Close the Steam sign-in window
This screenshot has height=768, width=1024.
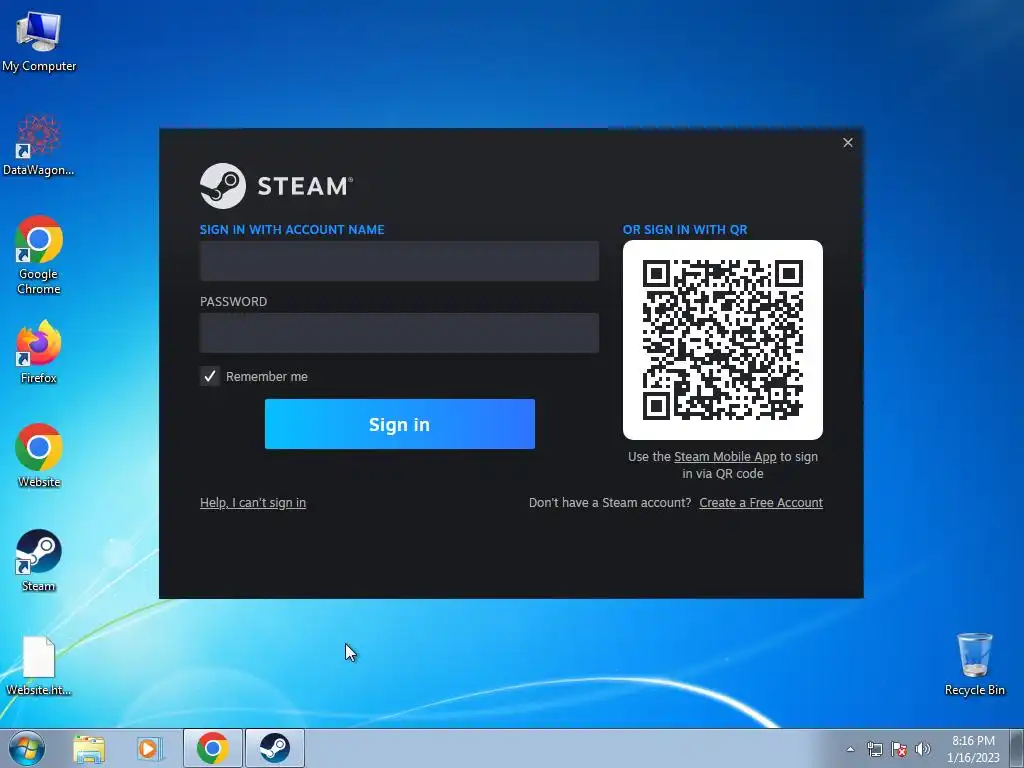point(848,142)
